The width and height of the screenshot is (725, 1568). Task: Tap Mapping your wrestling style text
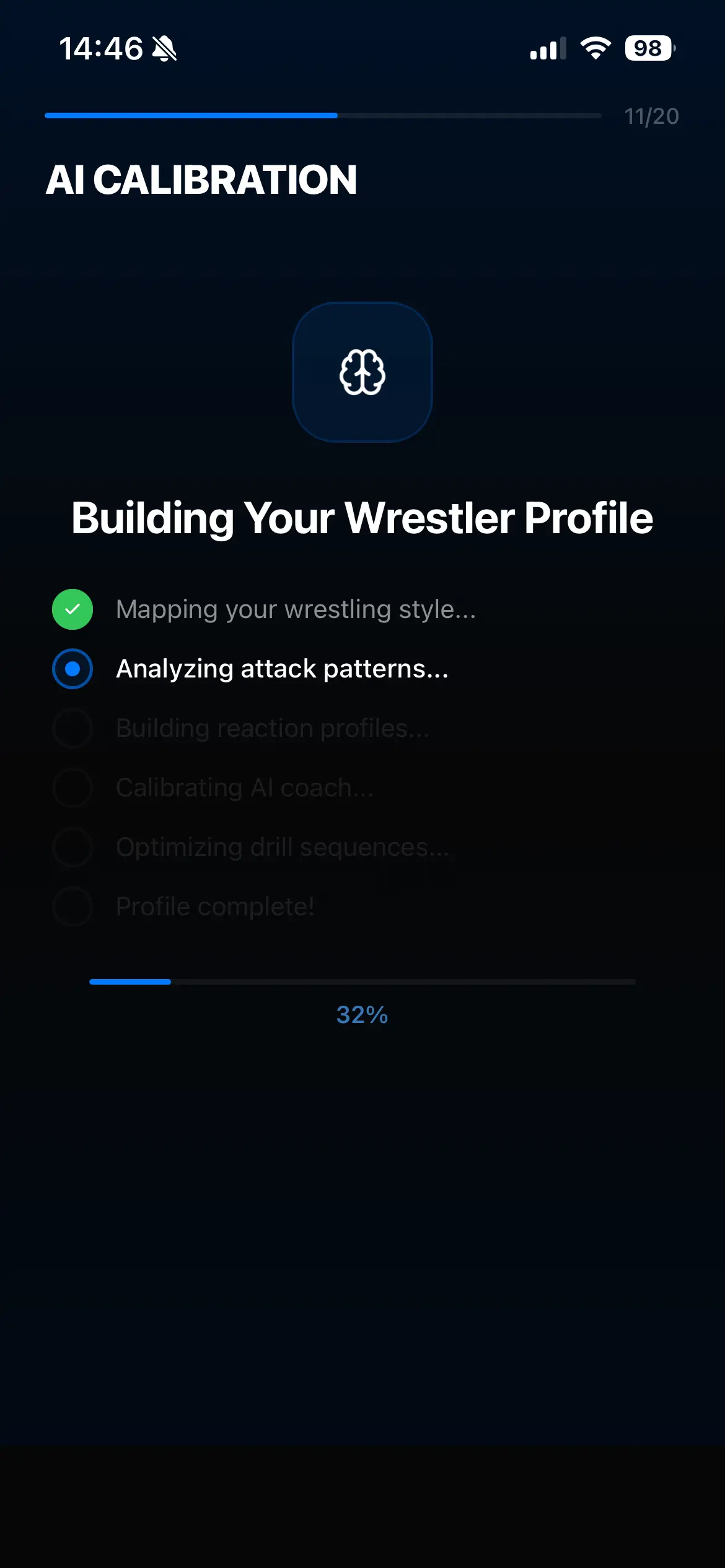click(296, 609)
